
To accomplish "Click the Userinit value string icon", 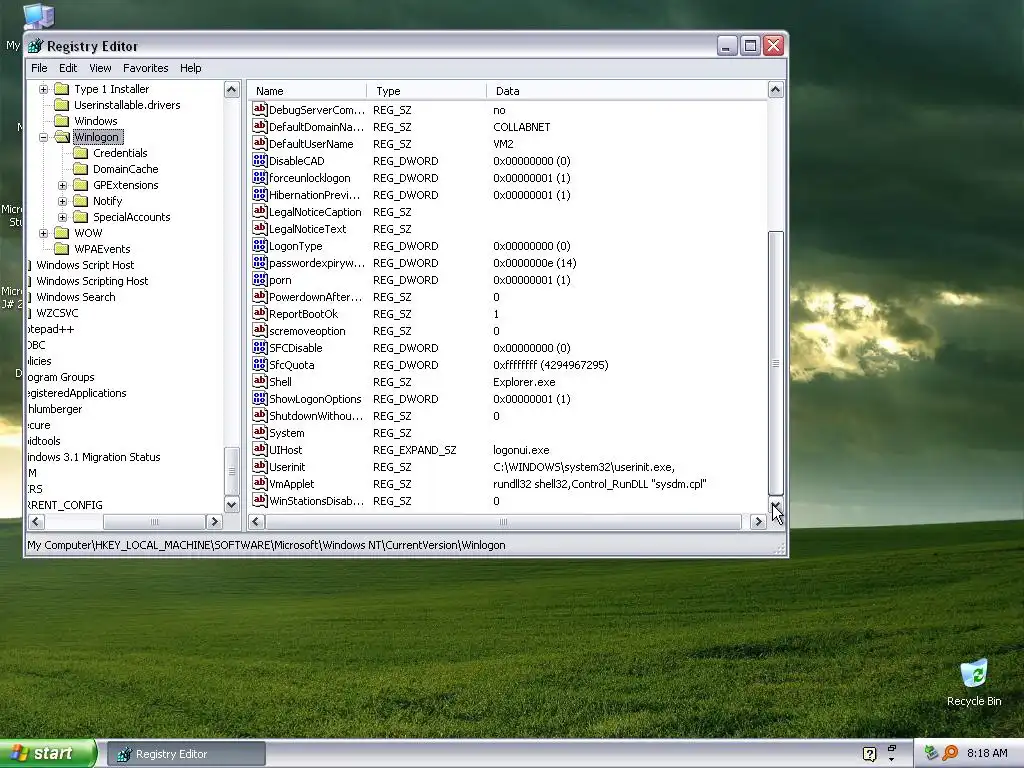I will (259, 466).
